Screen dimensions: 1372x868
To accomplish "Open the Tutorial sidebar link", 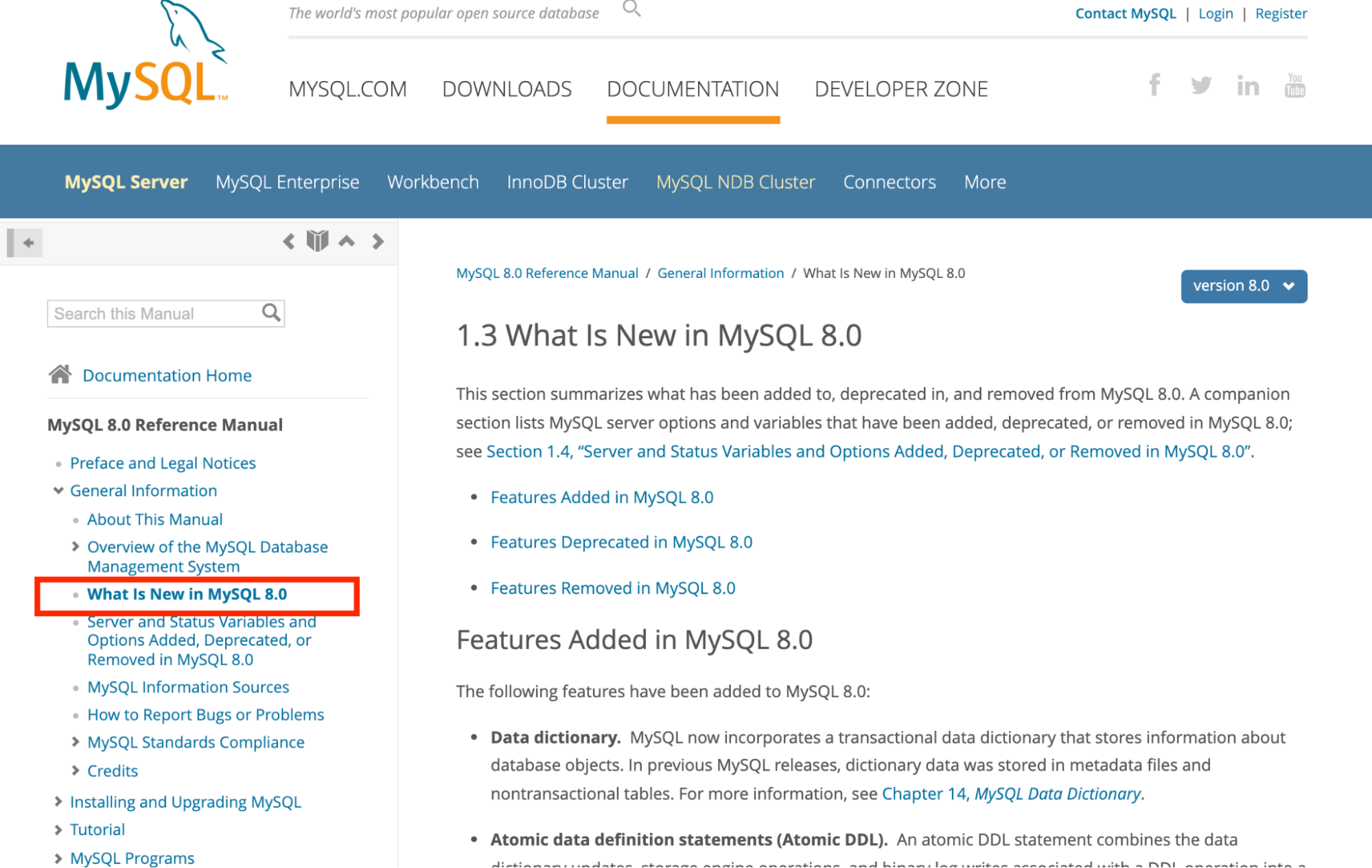I will [x=97, y=830].
